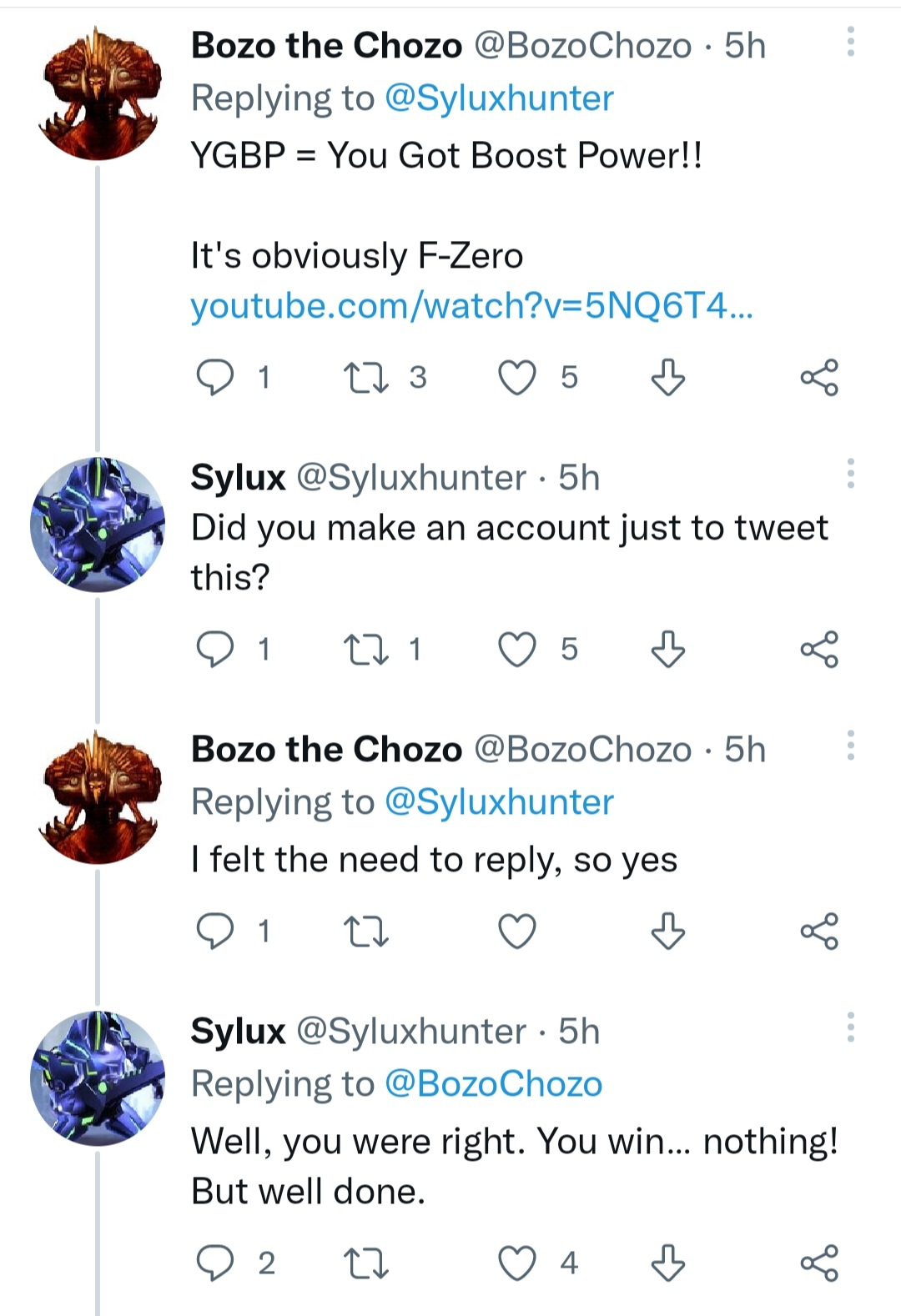Viewport: 901px width, 1316px height.
Task: Like the 'Did you make an account' tweet
Action: pyautogui.click(x=517, y=650)
